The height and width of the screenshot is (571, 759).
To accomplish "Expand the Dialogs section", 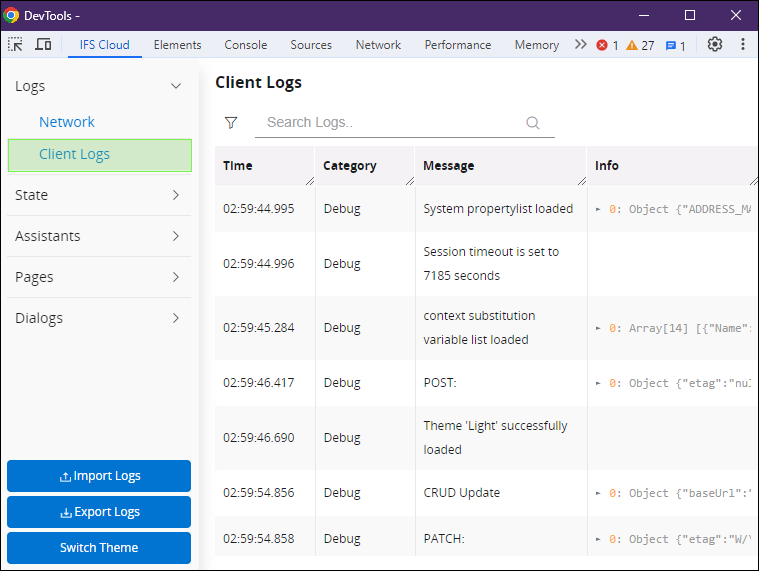I will pyautogui.click(x=176, y=318).
